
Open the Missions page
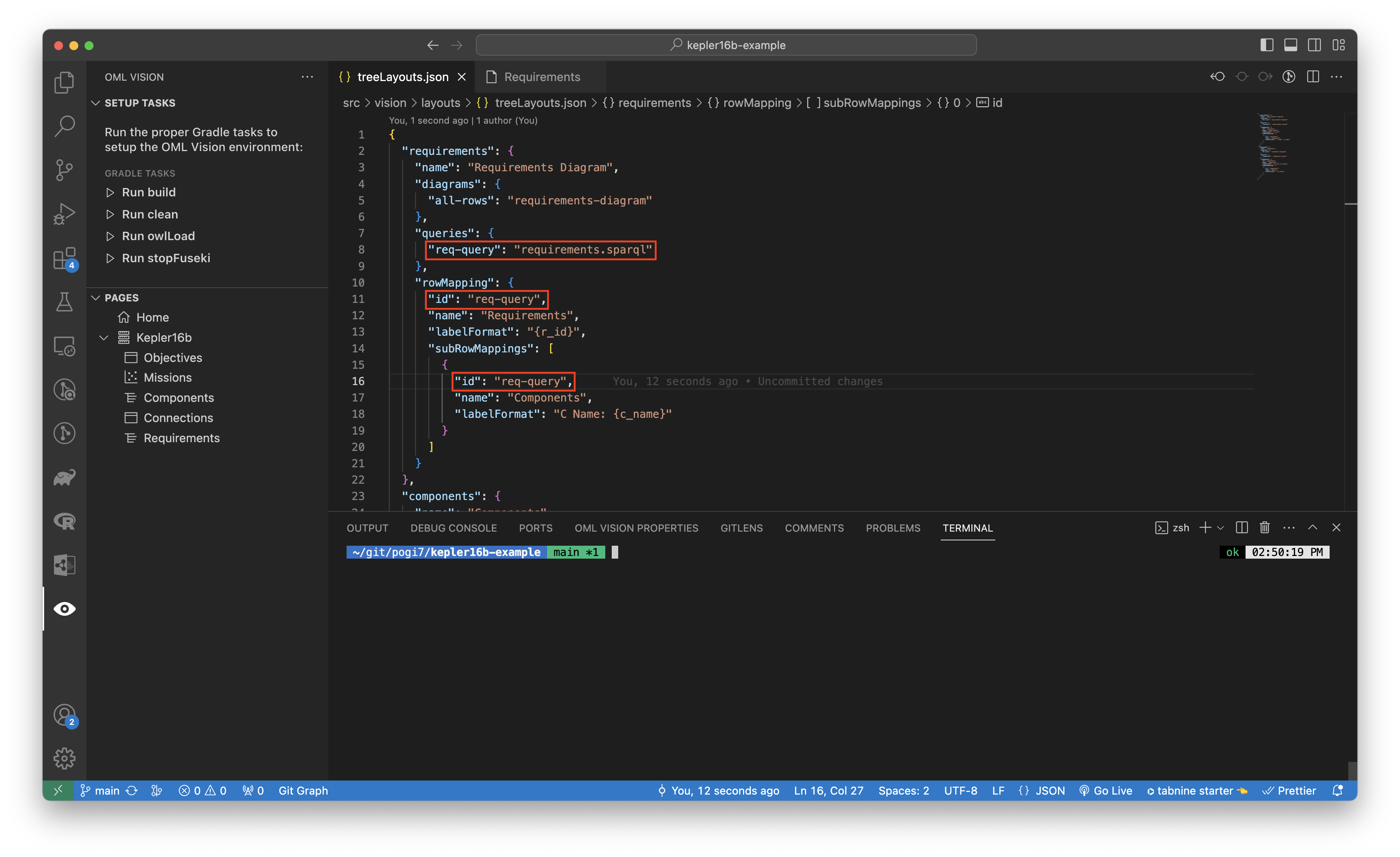(168, 378)
